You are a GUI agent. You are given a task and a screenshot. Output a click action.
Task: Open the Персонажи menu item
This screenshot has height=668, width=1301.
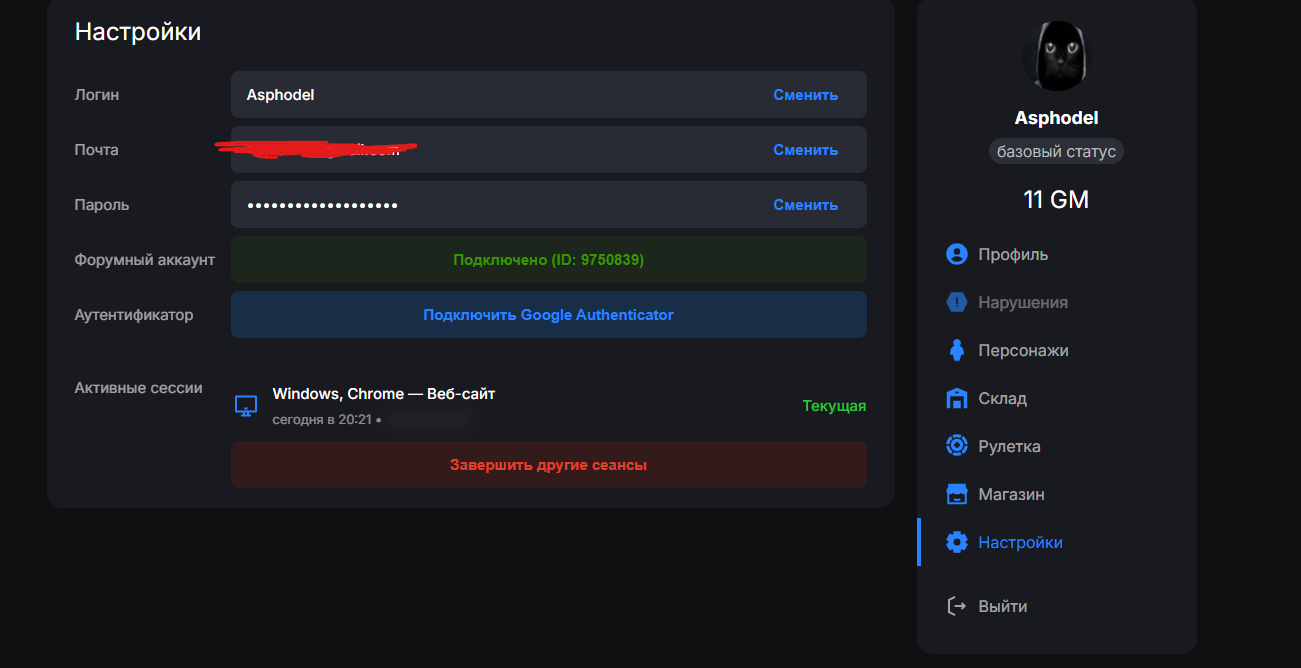click(1023, 350)
